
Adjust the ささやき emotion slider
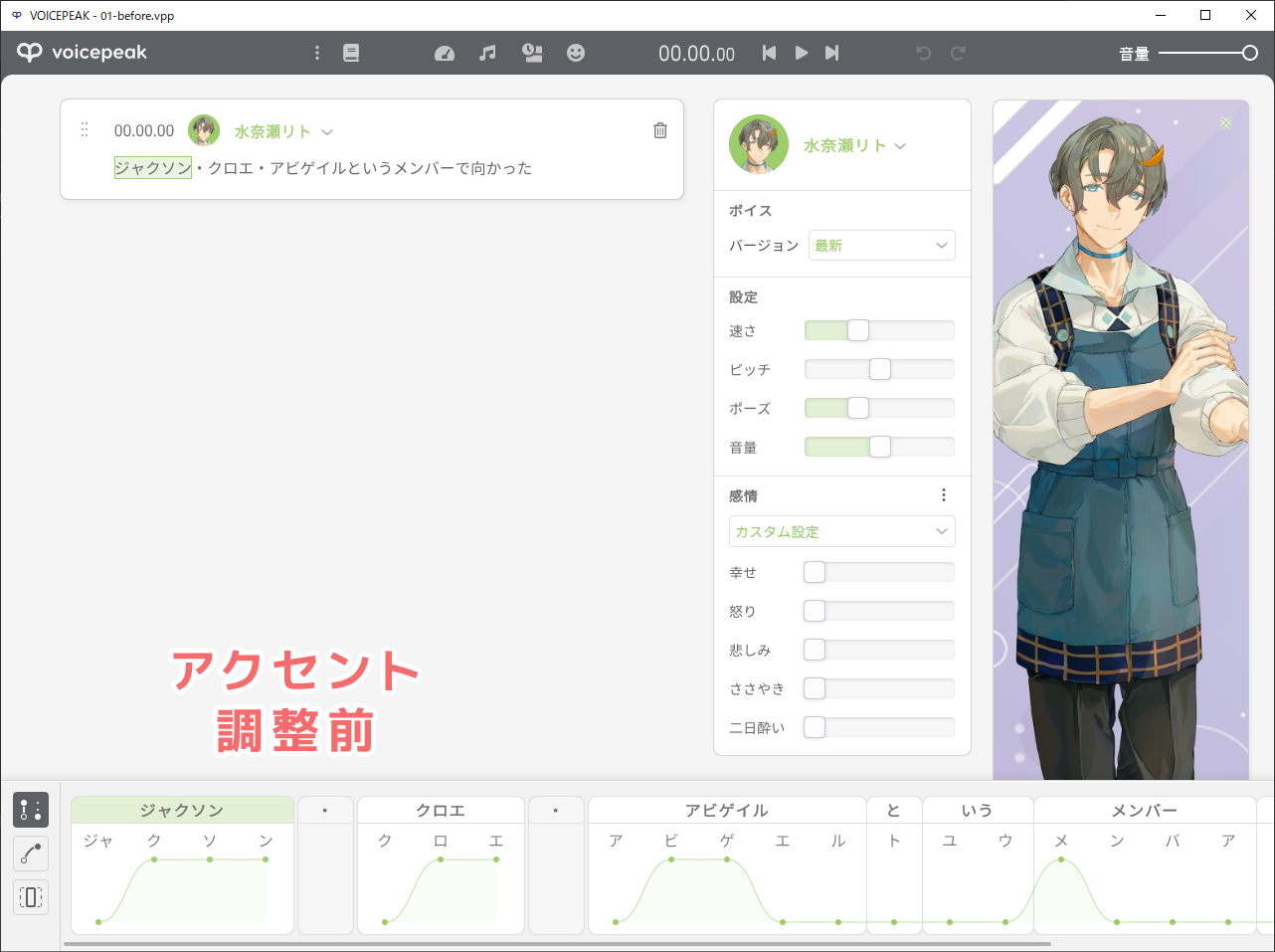[x=879, y=688]
